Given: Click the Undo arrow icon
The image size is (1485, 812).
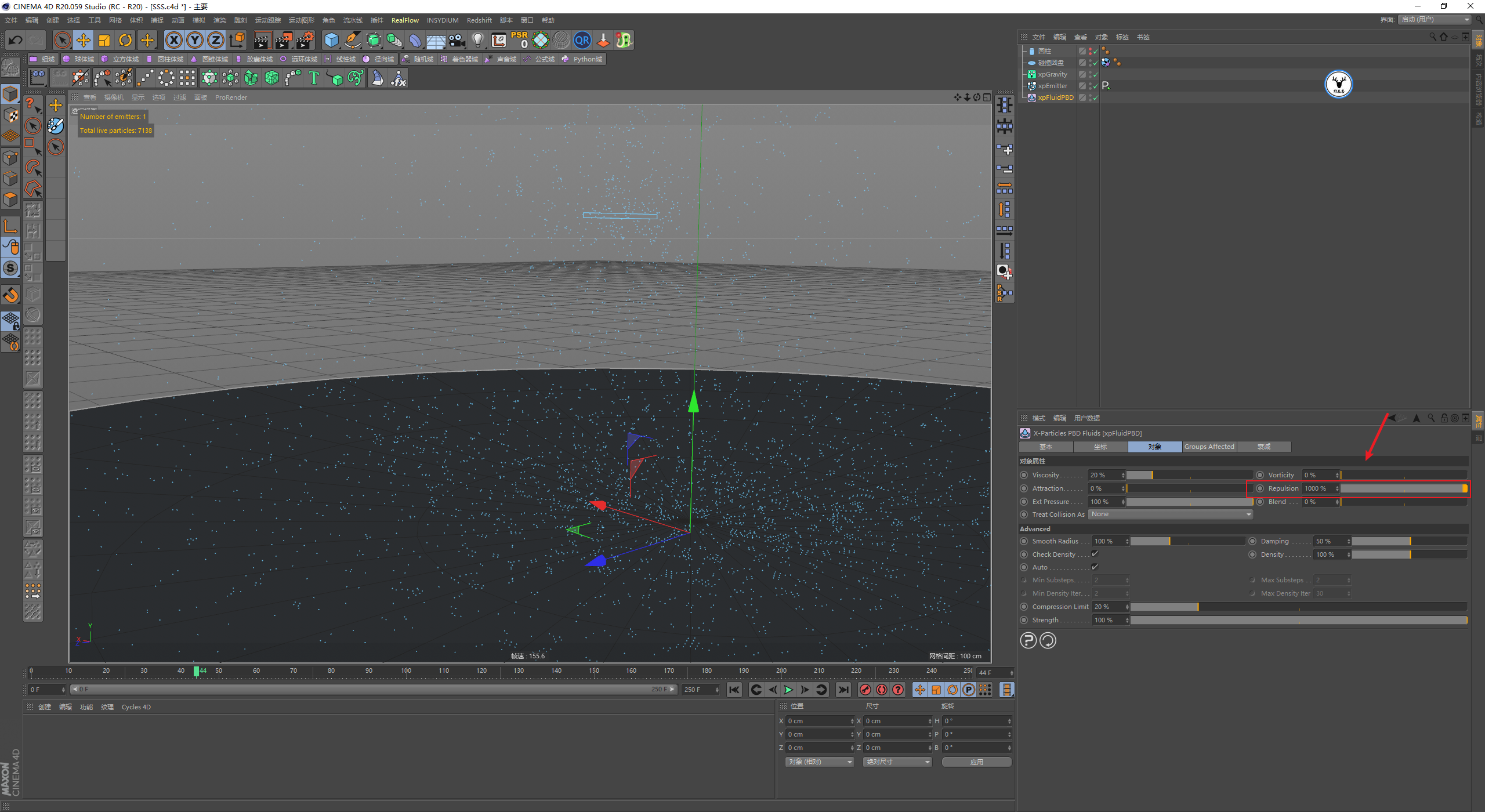Looking at the screenshot, I should [x=16, y=41].
